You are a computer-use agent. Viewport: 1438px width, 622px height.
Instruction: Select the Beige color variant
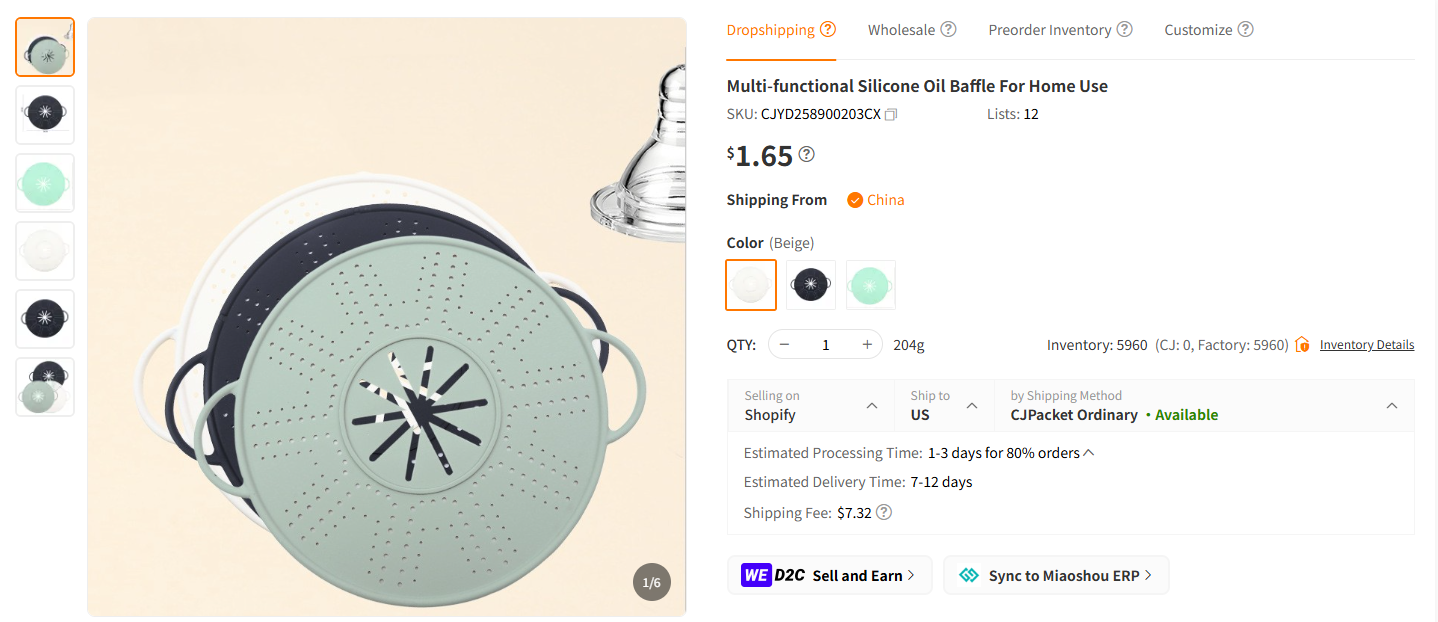[x=750, y=284]
